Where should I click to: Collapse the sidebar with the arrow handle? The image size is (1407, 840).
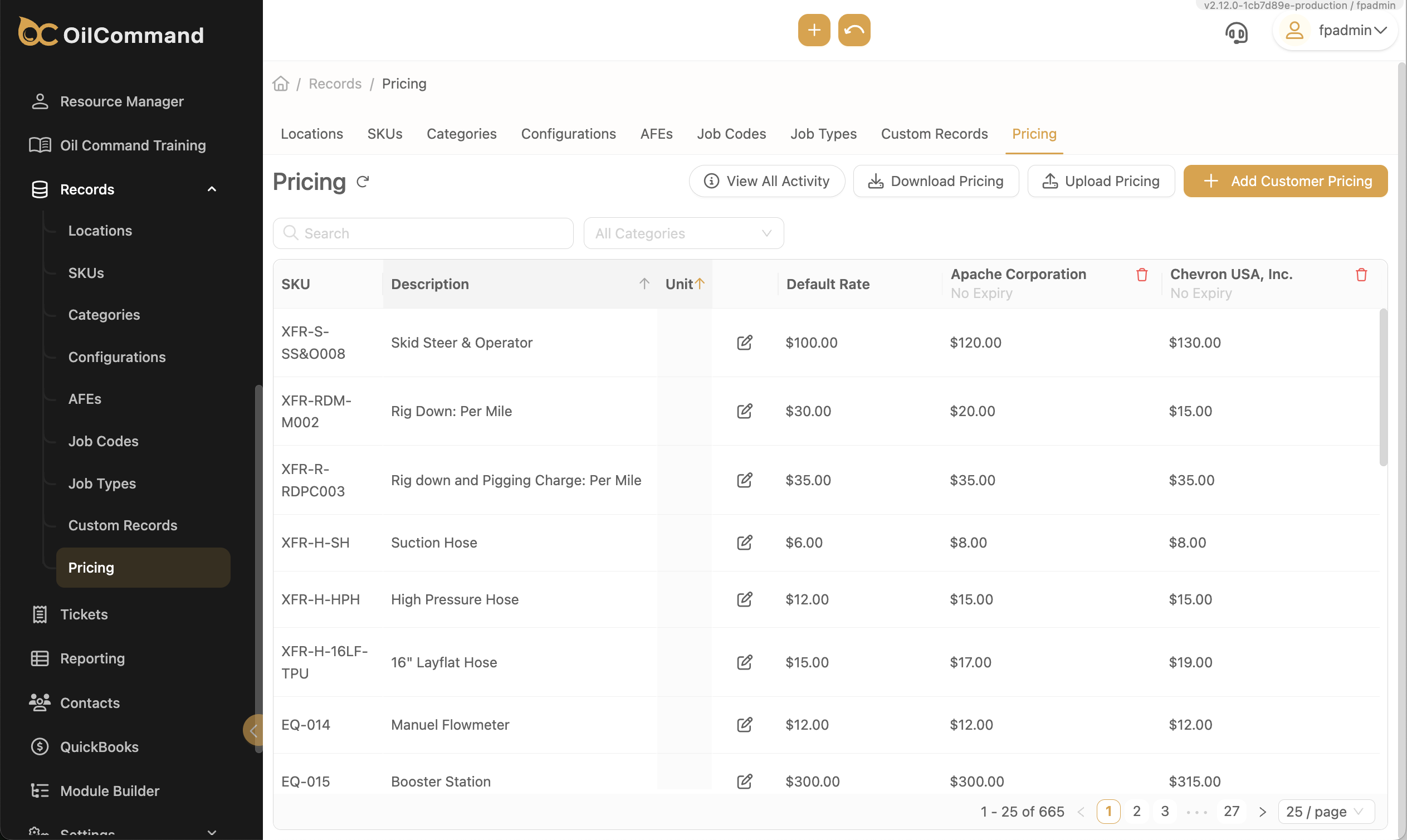253,730
